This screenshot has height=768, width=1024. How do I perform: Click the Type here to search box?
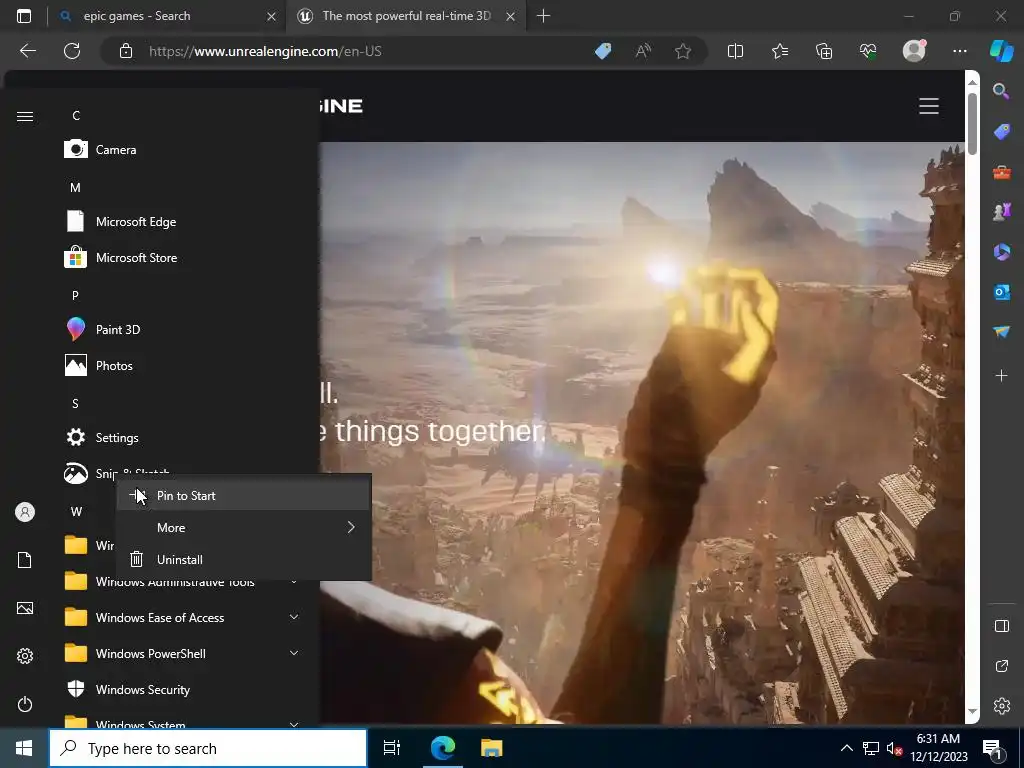click(208, 748)
